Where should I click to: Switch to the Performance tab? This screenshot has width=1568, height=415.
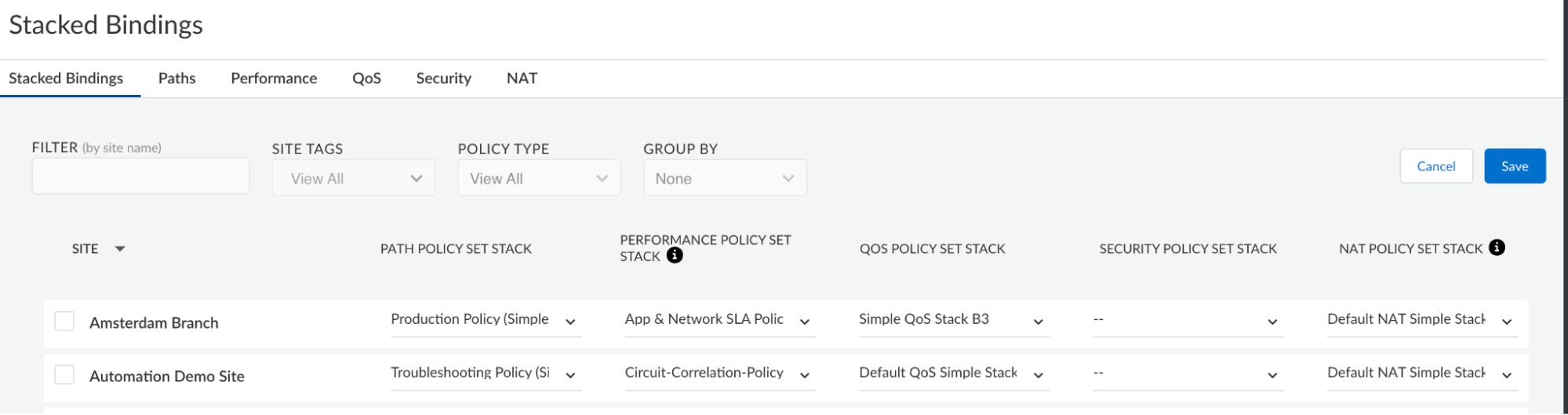(274, 78)
